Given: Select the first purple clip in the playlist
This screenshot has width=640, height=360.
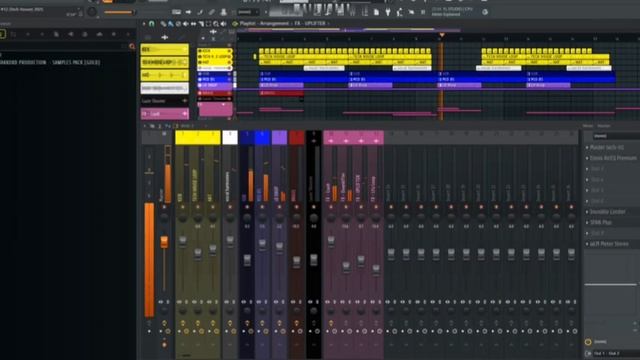Looking at the screenshot, I should (281, 85).
